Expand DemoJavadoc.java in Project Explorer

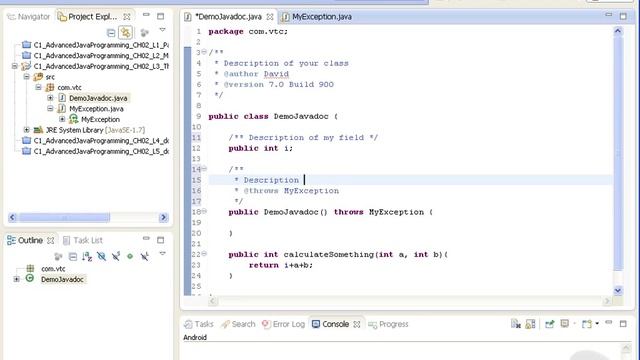50,98
